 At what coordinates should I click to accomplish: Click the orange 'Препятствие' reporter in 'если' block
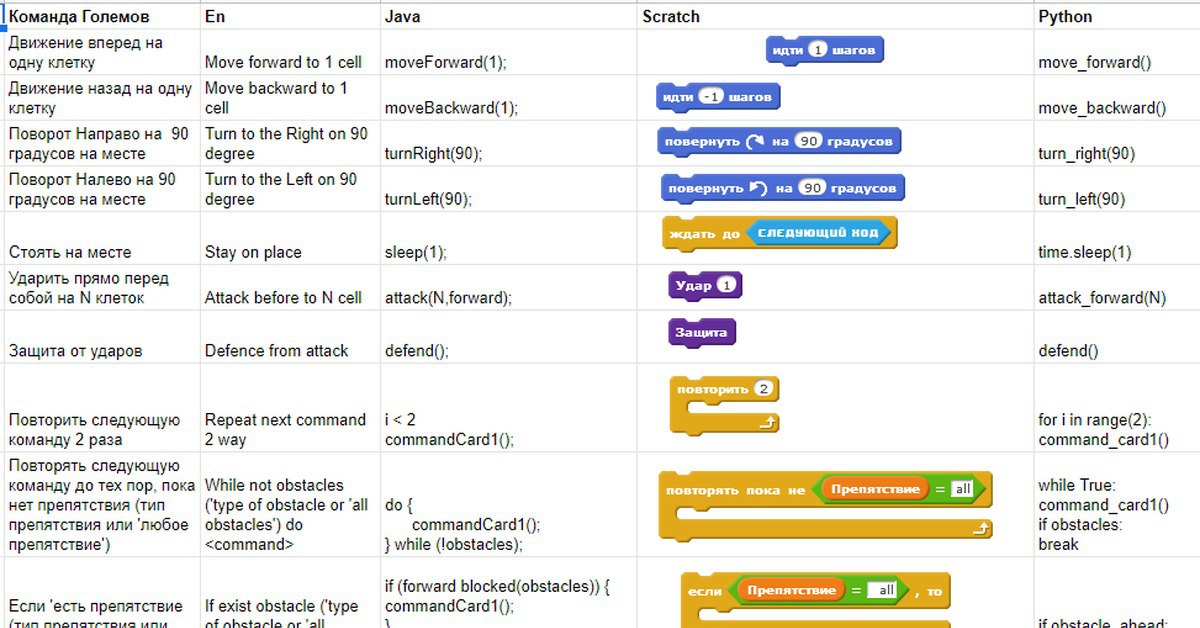coord(791,590)
